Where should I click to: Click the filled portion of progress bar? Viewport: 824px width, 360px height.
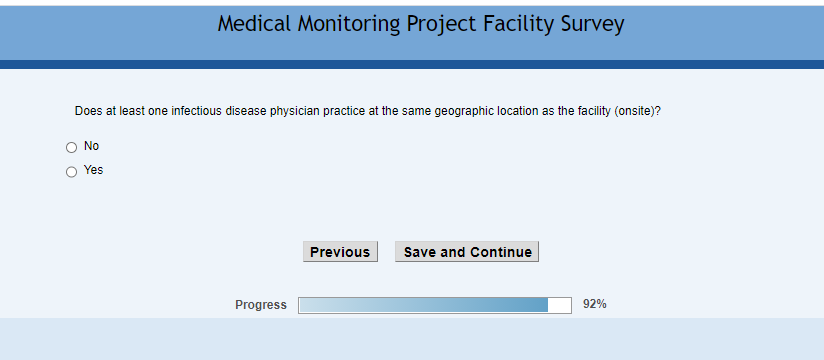tap(424, 305)
